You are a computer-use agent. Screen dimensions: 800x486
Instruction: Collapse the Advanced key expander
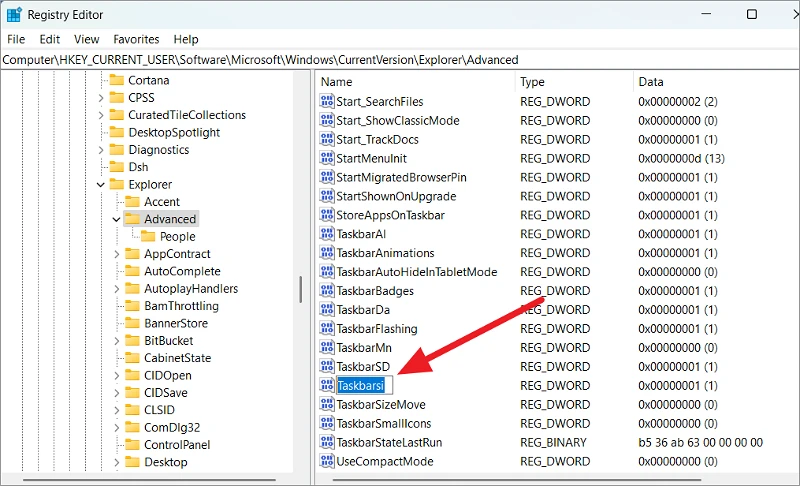[117, 219]
